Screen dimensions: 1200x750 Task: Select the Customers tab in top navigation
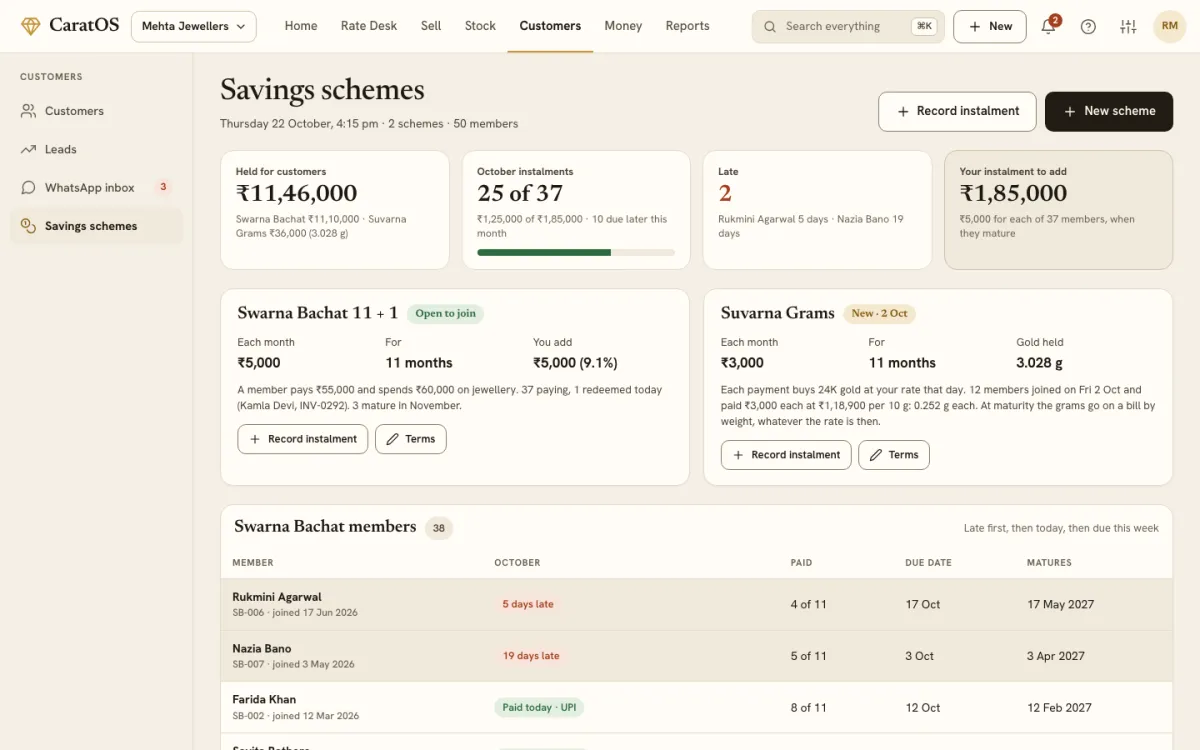550,26
